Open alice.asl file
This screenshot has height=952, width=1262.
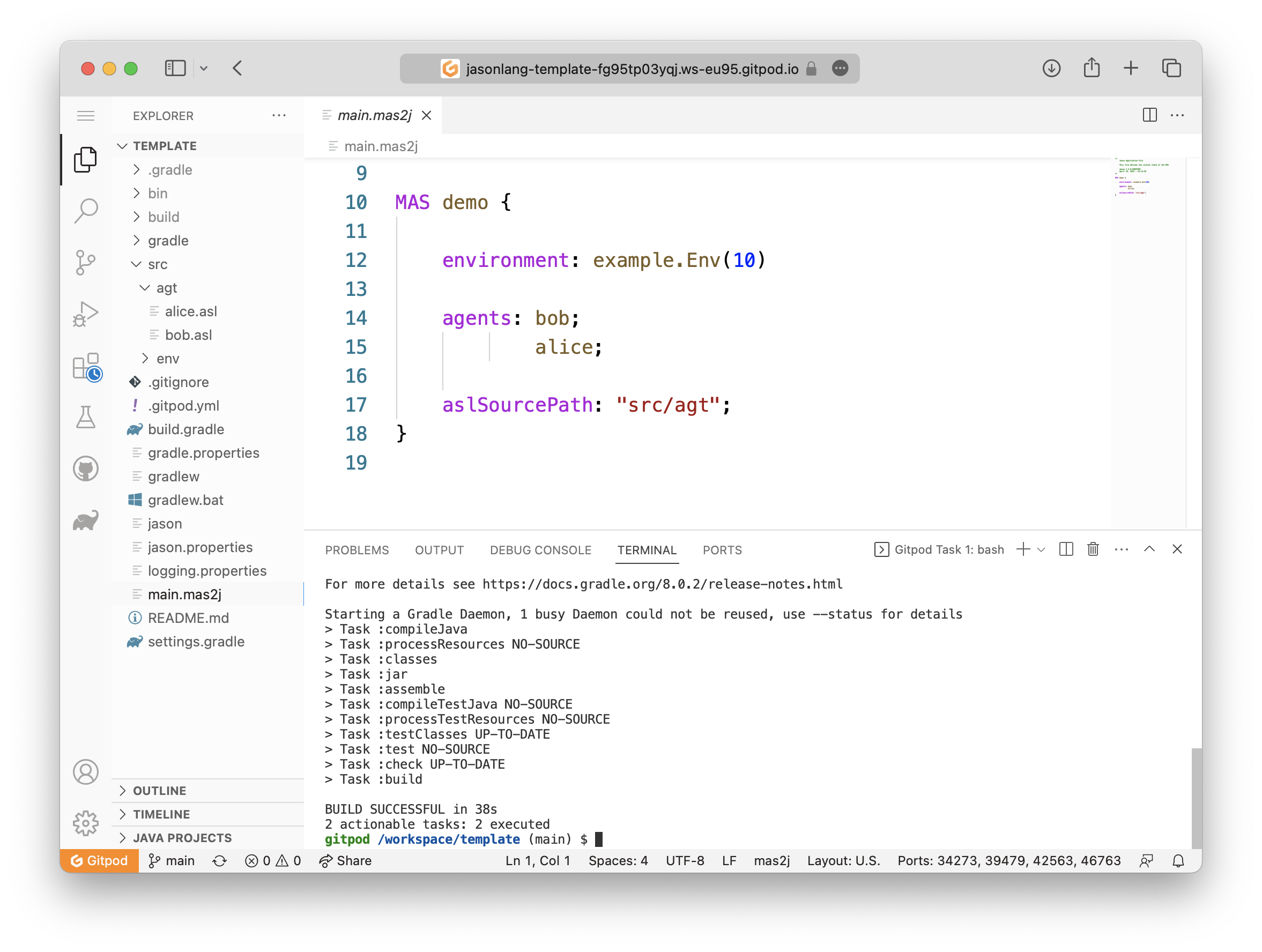pyautogui.click(x=207, y=311)
